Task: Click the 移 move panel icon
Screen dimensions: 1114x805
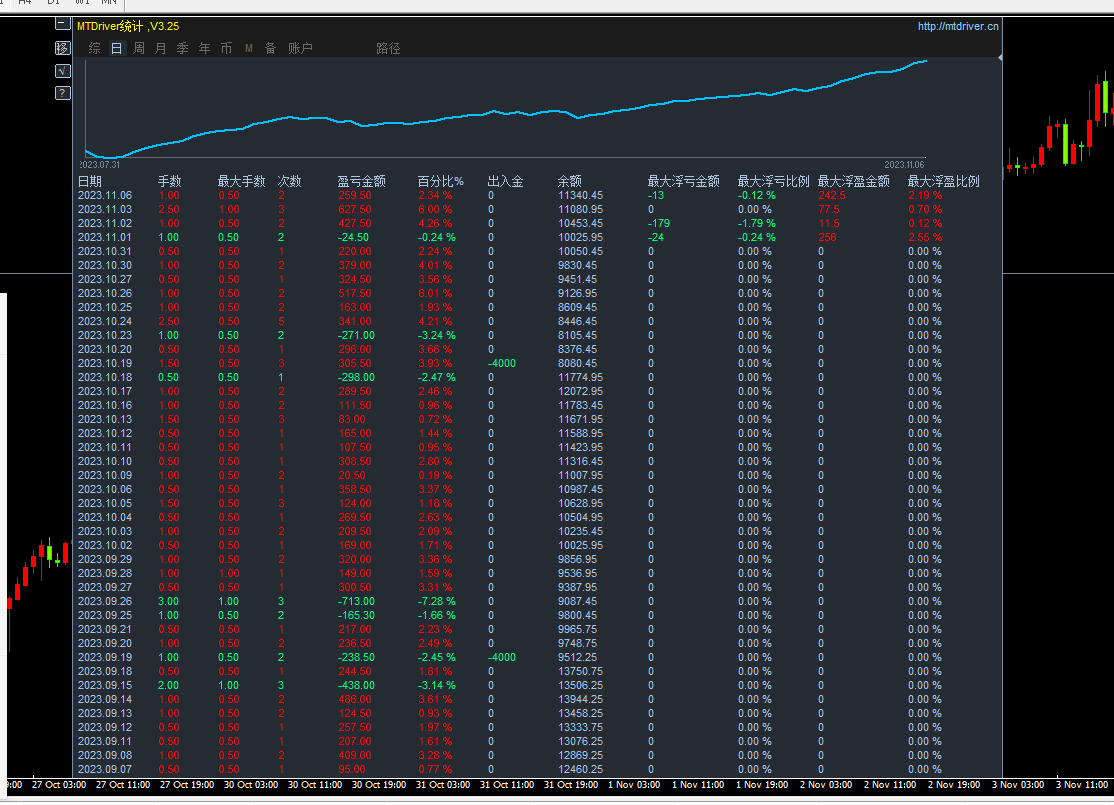Action: click(62, 47)
